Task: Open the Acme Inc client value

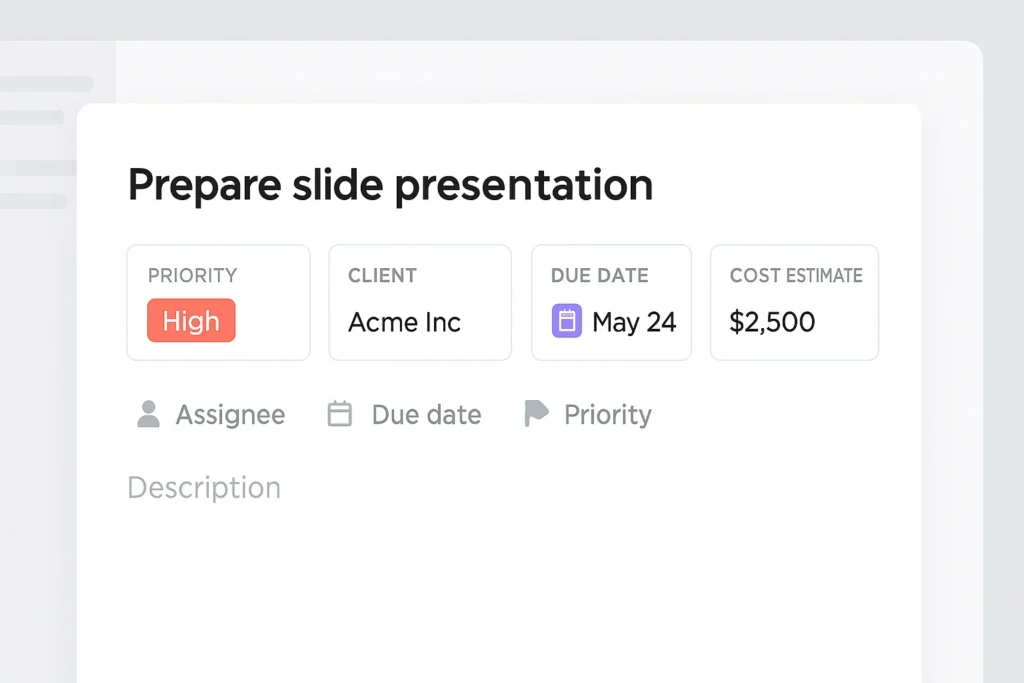Action: click(x=404, y=322)
